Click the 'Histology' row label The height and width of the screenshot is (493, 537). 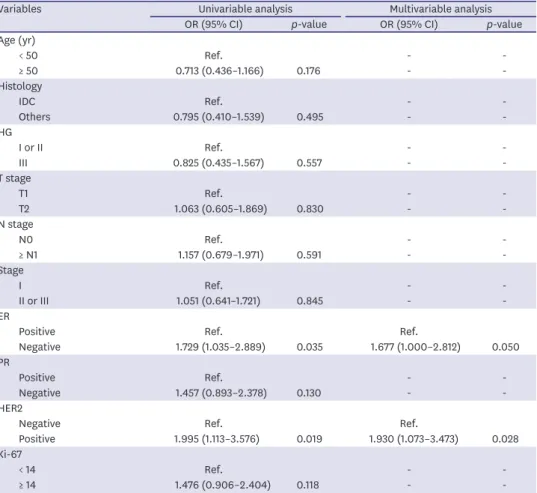coord(21,86)
